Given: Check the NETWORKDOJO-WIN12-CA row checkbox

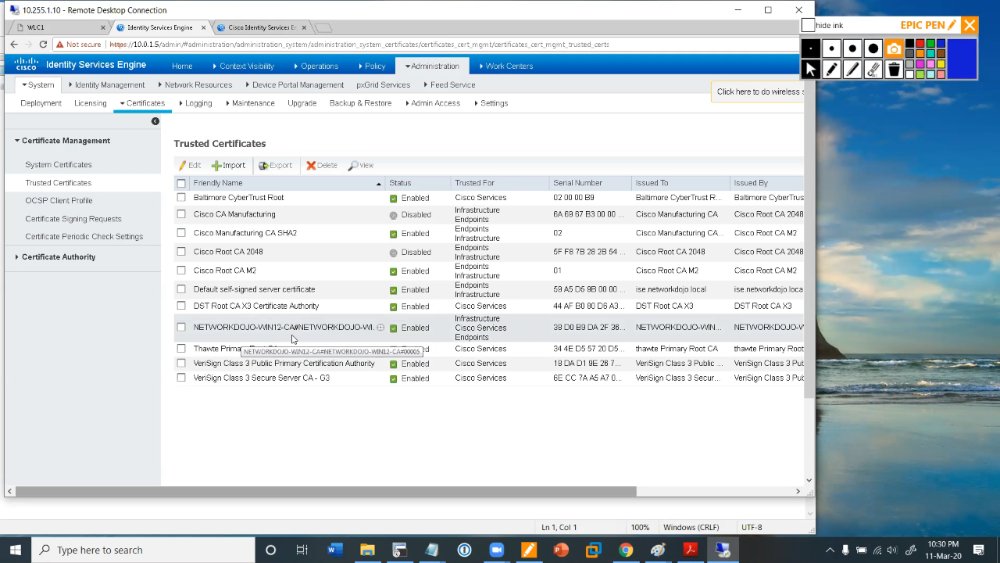Looking at the screenshot, I should (181, 327).
